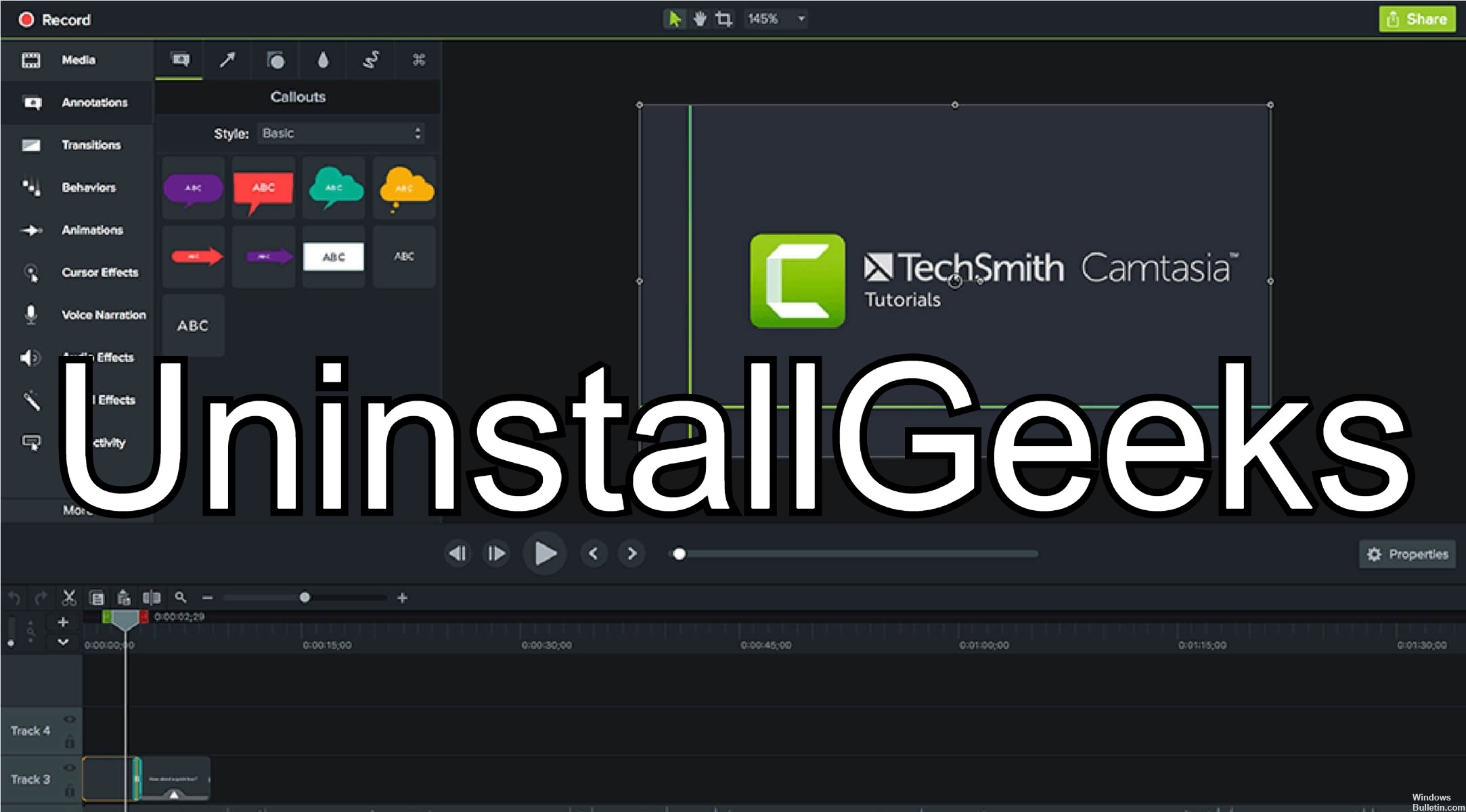Choose the white box ABC callout

334,257
